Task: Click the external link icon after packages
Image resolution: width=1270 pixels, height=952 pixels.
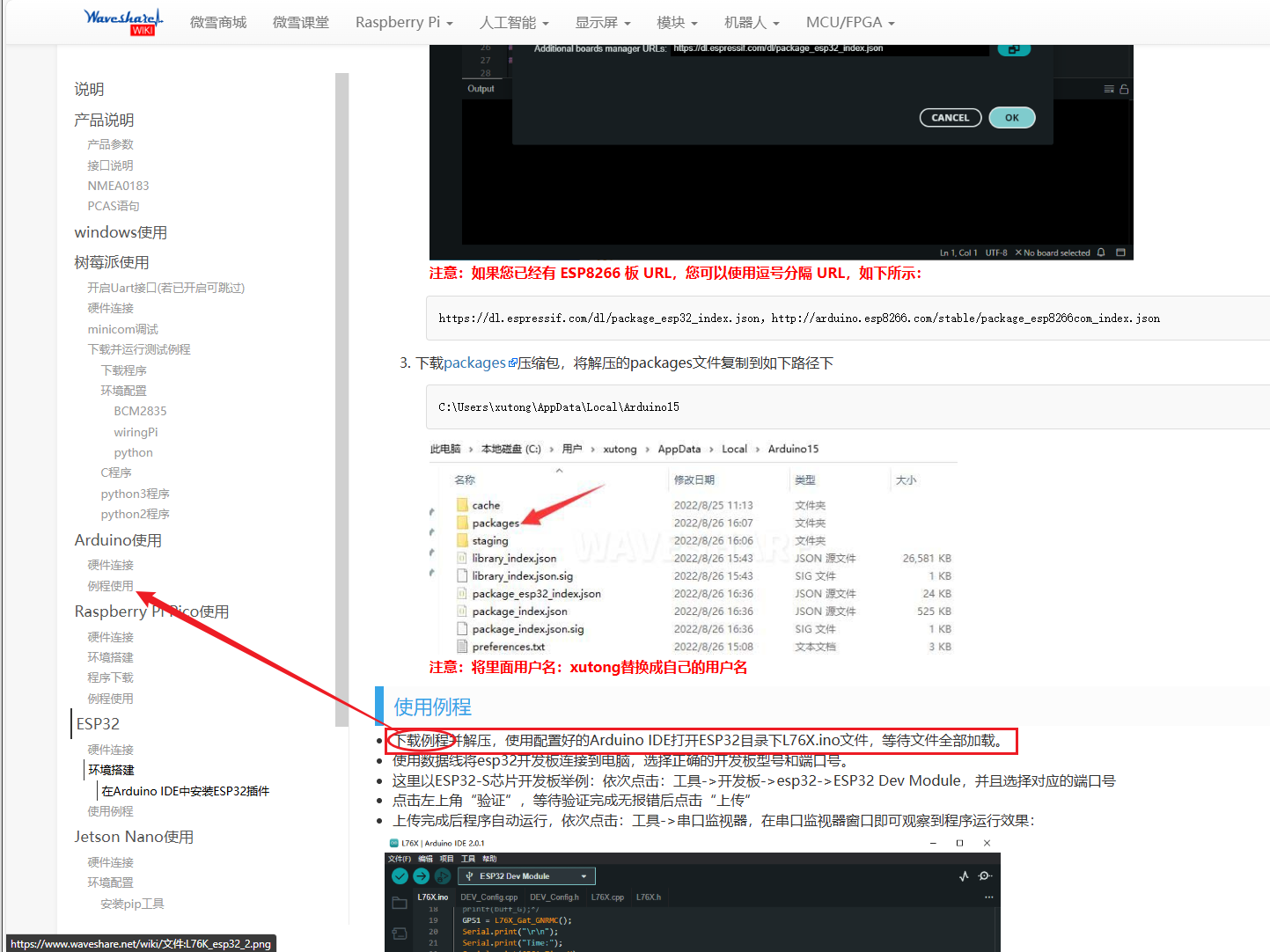Action: tap(512, 362)
